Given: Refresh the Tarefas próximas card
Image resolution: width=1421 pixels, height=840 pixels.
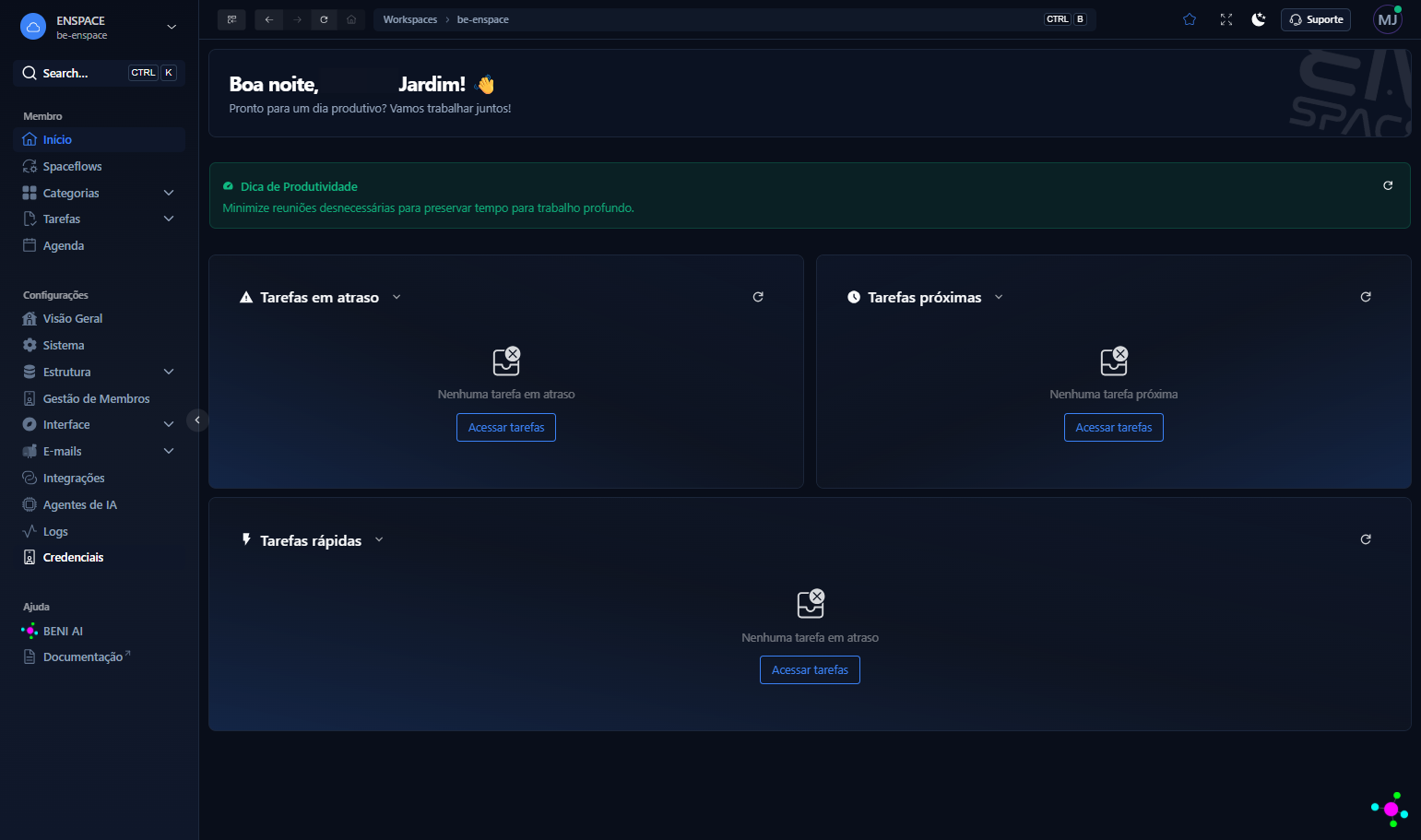Looking at the screenshot, I should [1366, 297].
